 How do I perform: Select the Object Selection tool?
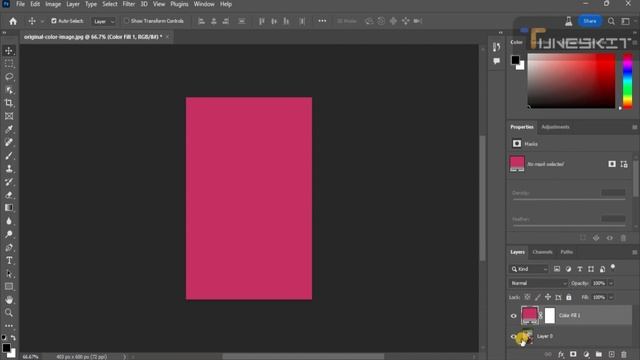pos(9,90)
